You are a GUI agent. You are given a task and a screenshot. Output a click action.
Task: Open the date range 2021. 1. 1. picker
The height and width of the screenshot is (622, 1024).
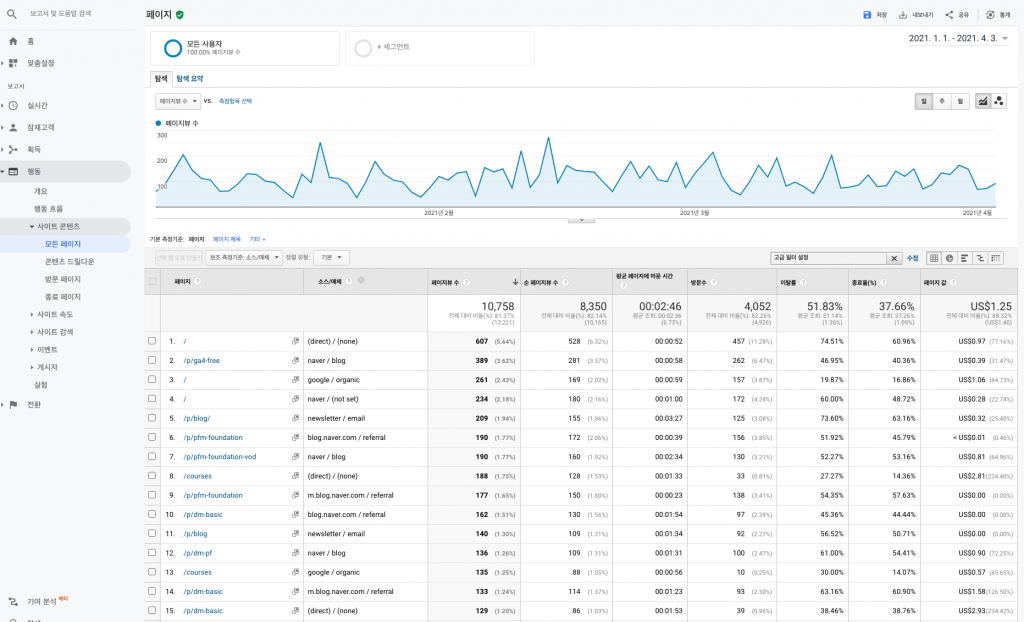click(x=958, y=39)
